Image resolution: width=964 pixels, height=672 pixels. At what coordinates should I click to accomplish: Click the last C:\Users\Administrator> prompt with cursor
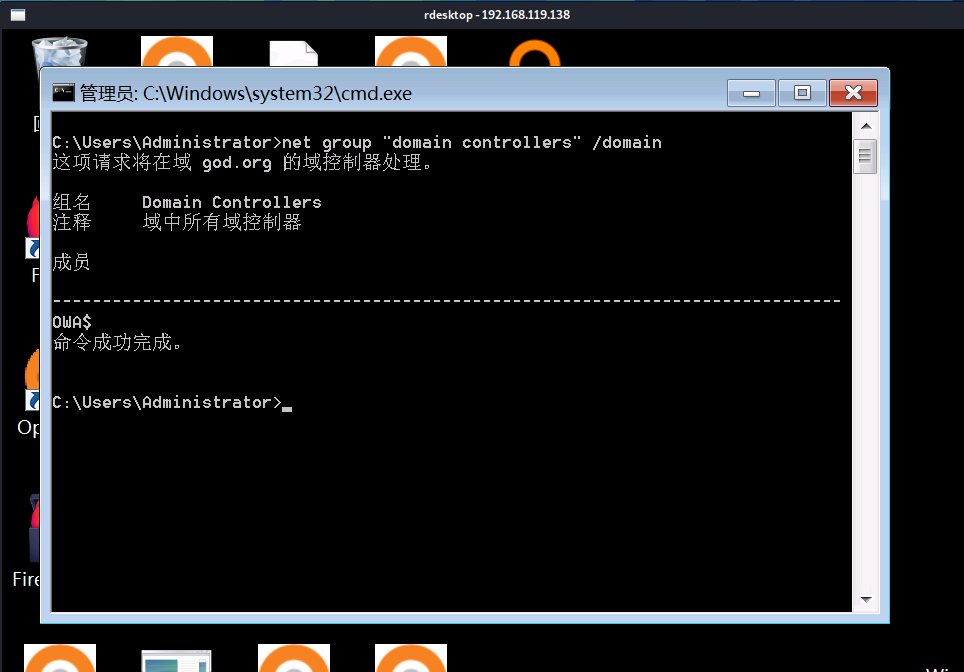click(x=172, y=403)
